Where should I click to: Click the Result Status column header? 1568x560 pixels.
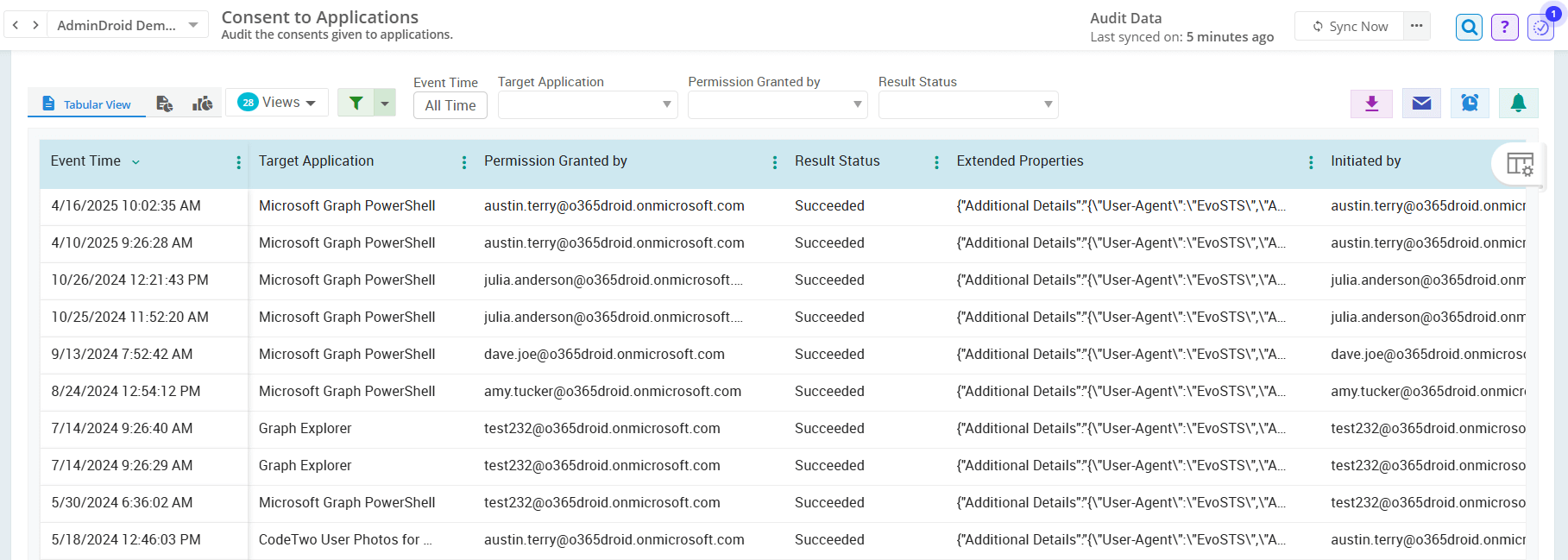837,160
